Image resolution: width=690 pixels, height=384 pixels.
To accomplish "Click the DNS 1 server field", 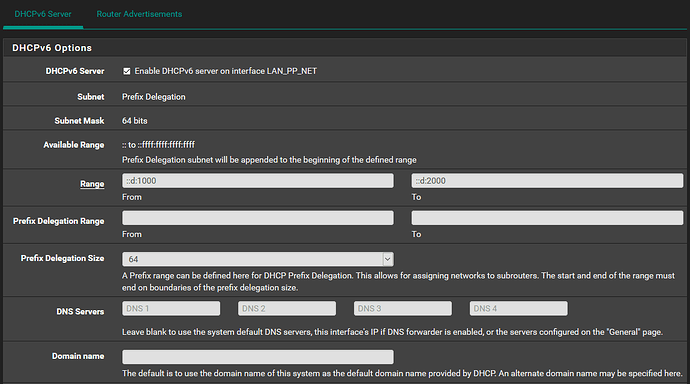I will point(171,308).
